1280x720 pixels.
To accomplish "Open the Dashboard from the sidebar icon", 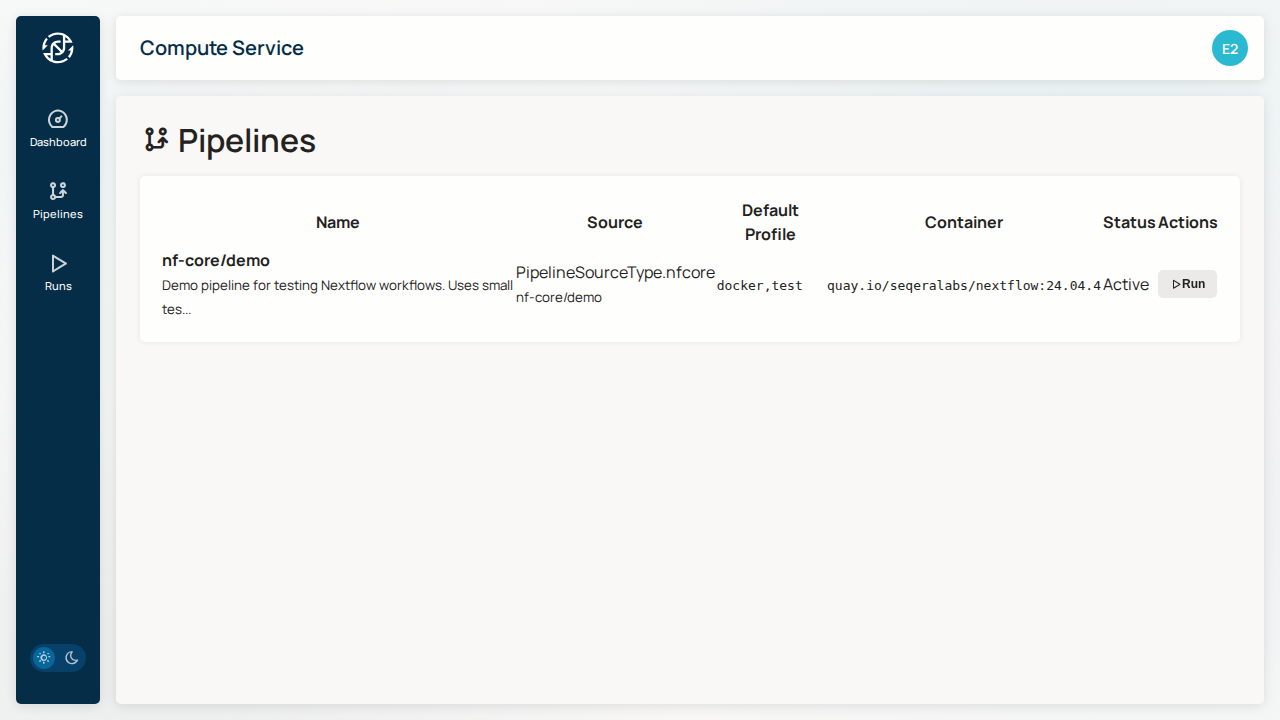I will [58, 120].
